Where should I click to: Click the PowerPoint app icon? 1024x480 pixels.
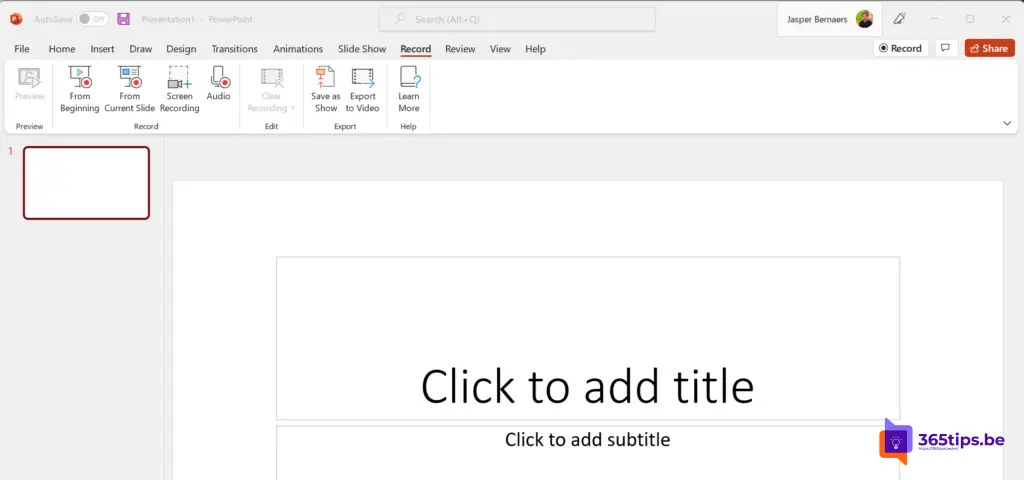16,19
